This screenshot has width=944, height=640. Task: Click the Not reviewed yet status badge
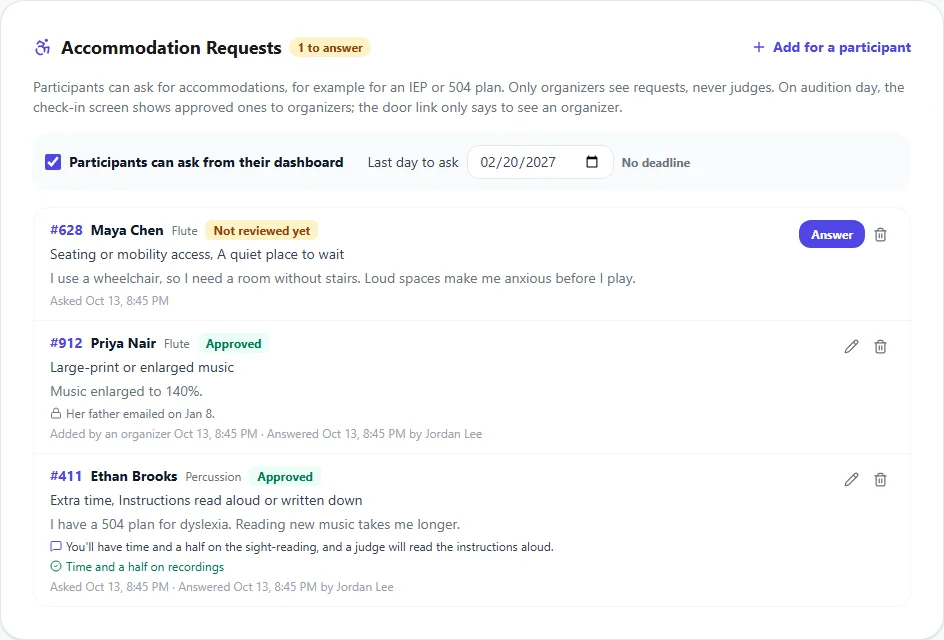262,231
